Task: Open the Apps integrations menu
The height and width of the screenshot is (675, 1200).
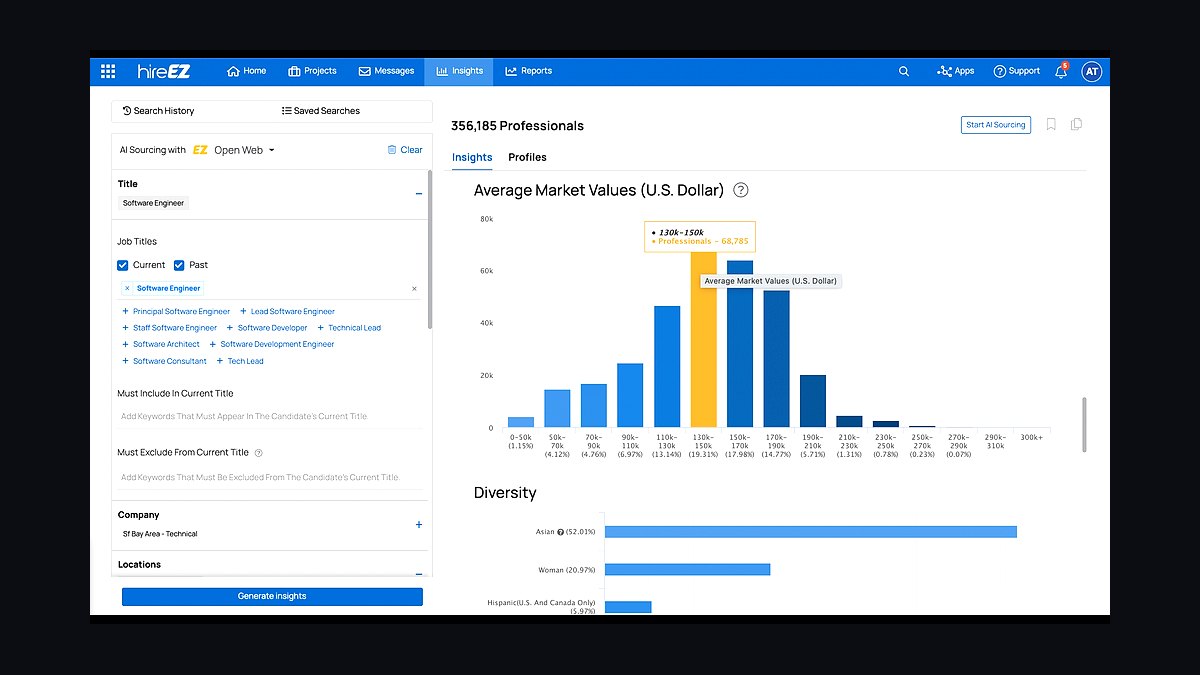Action: (955, 71)
